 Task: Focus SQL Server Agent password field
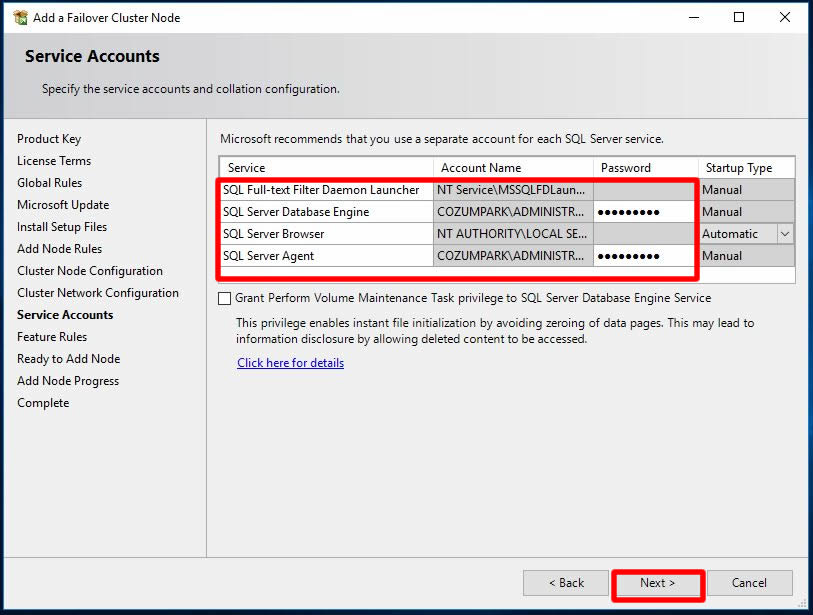644,256
